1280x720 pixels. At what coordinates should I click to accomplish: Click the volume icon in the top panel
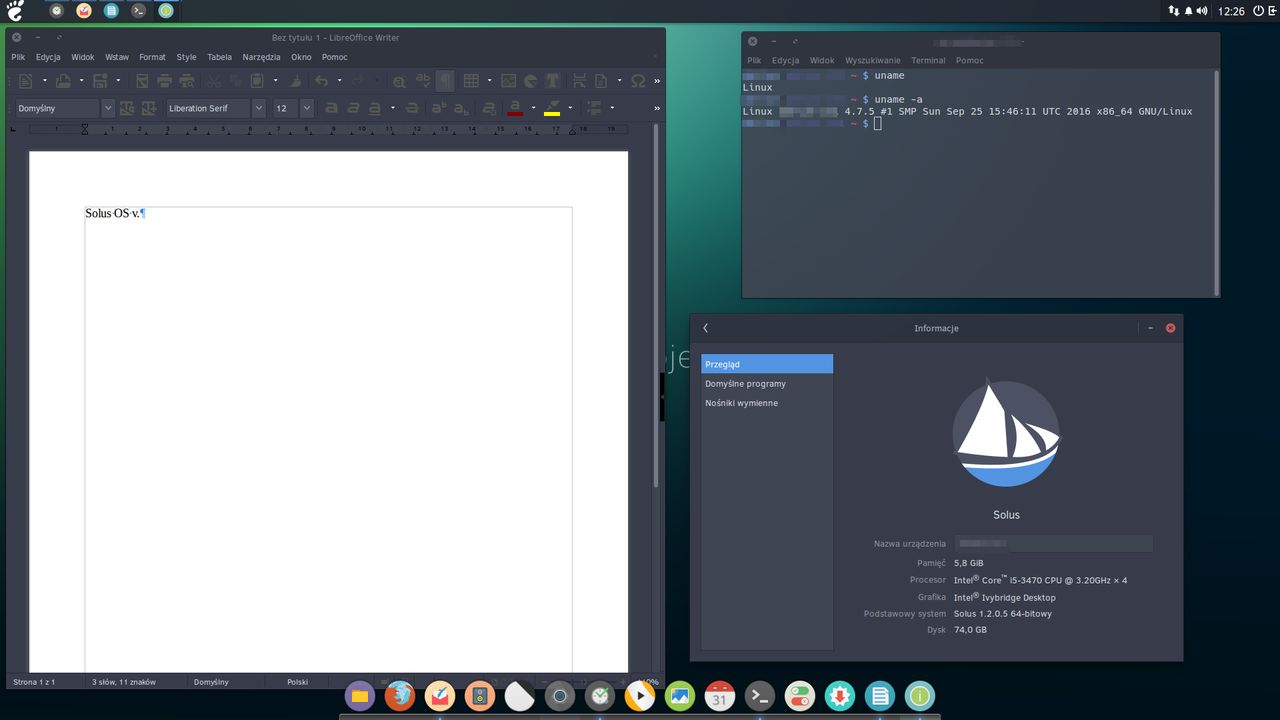click(x=1202, y=11)
